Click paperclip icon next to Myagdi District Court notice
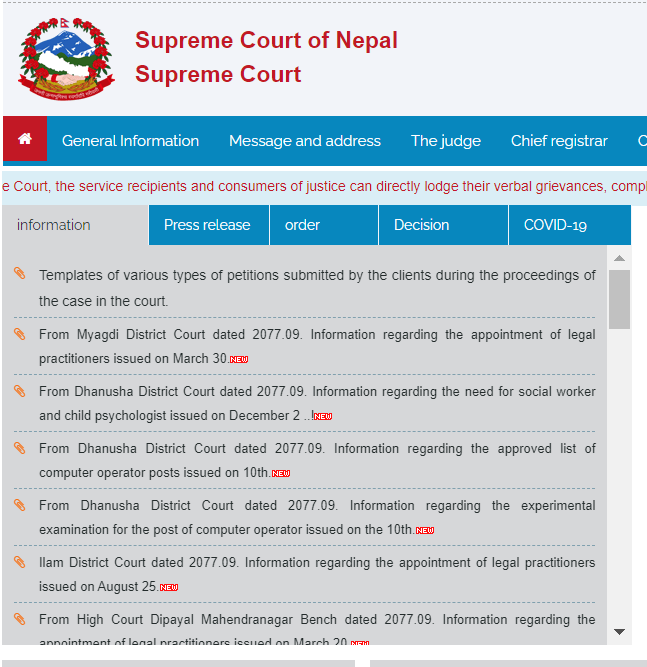Screen dimensions: 647x667 20,334
